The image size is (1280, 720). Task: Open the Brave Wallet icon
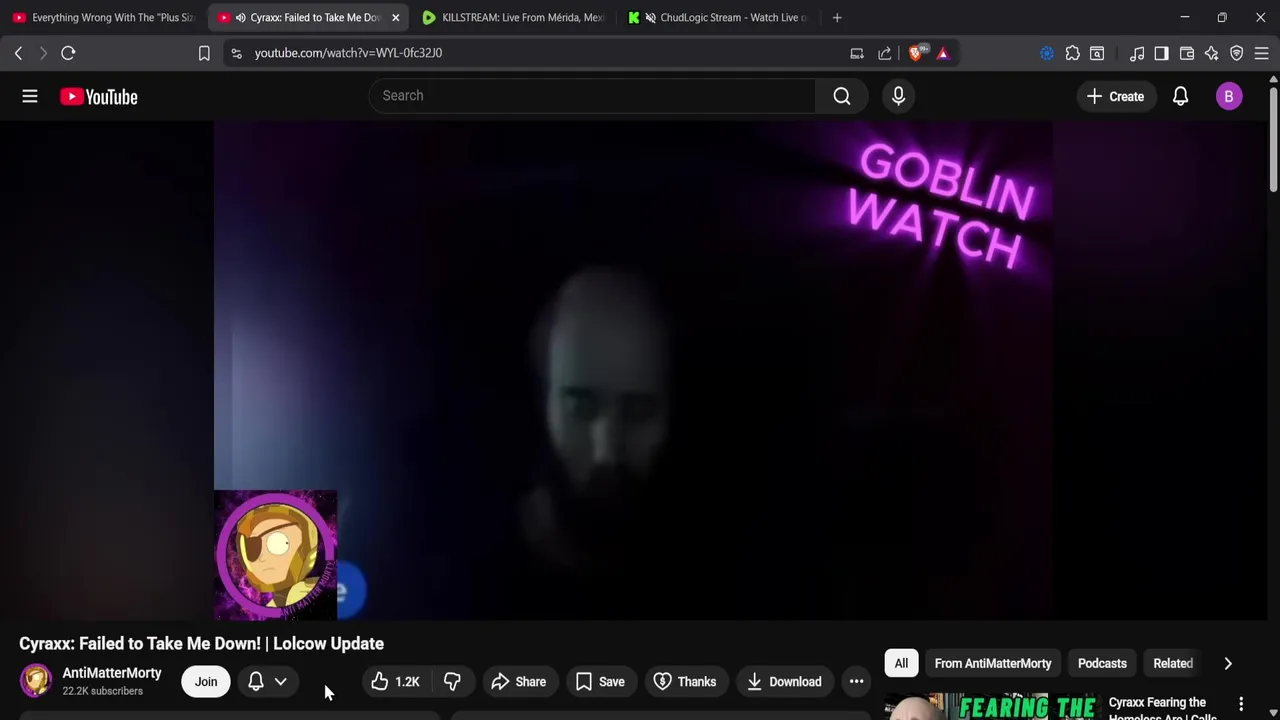tap(1187, 53)
